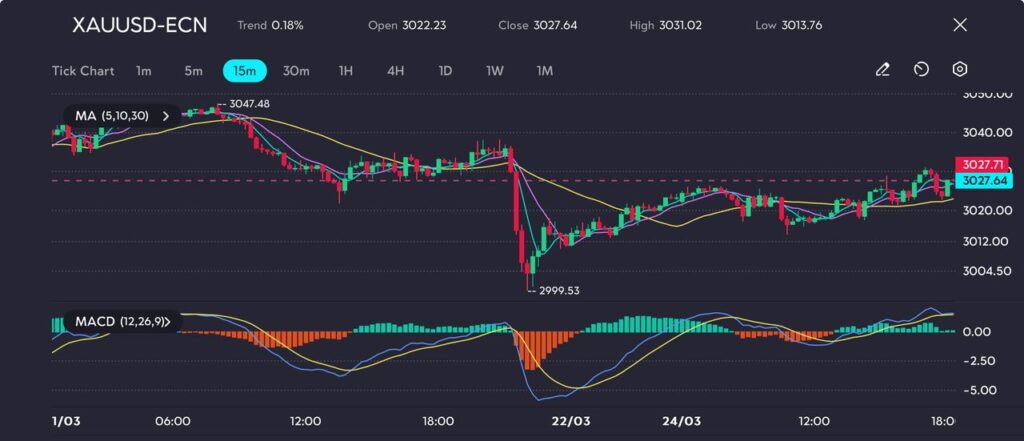Viewport: 1024px width, 441px height.
Task: Choose the 1D daily timeframe
Action: [x=445, y=71]
